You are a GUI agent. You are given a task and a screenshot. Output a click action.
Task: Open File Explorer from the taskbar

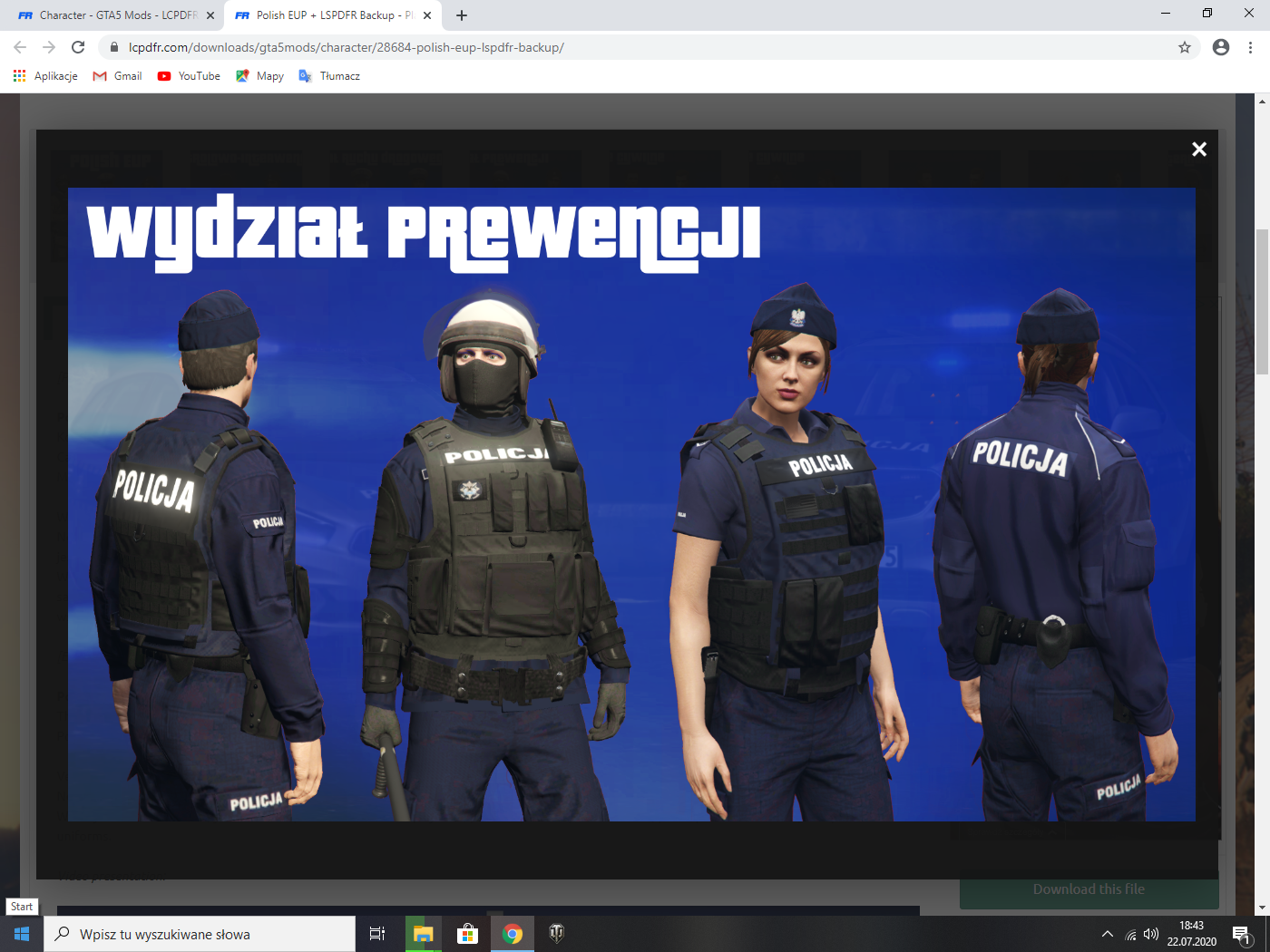423,934
